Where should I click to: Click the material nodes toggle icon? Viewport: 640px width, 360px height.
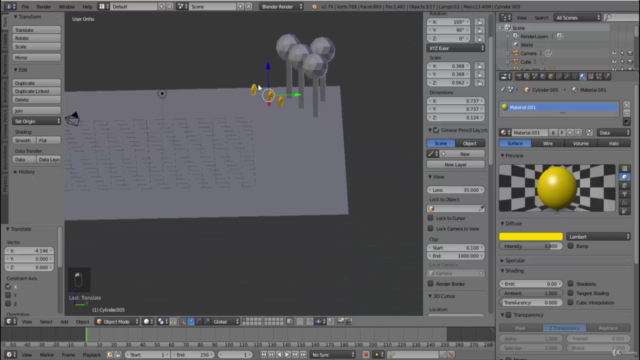(x=589, y=133)
